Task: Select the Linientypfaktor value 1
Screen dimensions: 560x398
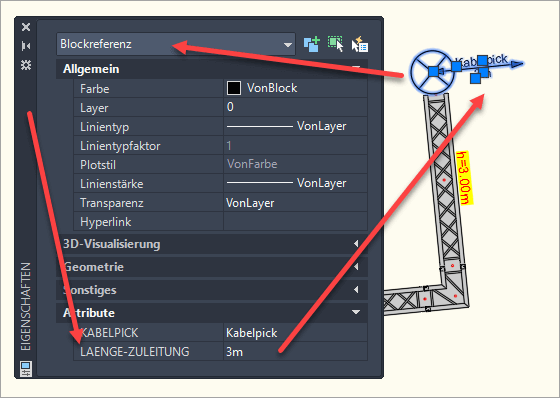Action: tap(229, 145)
